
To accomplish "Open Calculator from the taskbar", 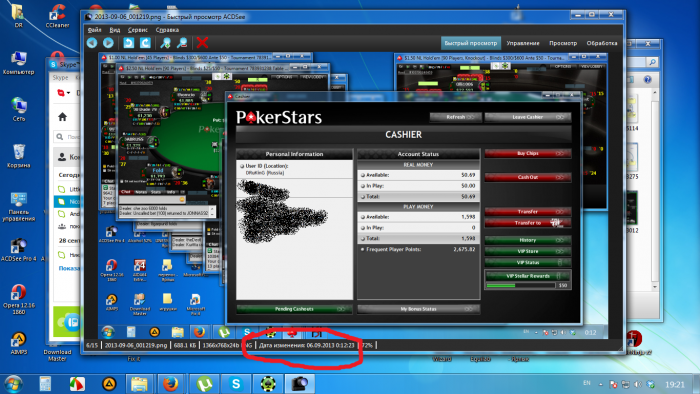I will point(45,384).
